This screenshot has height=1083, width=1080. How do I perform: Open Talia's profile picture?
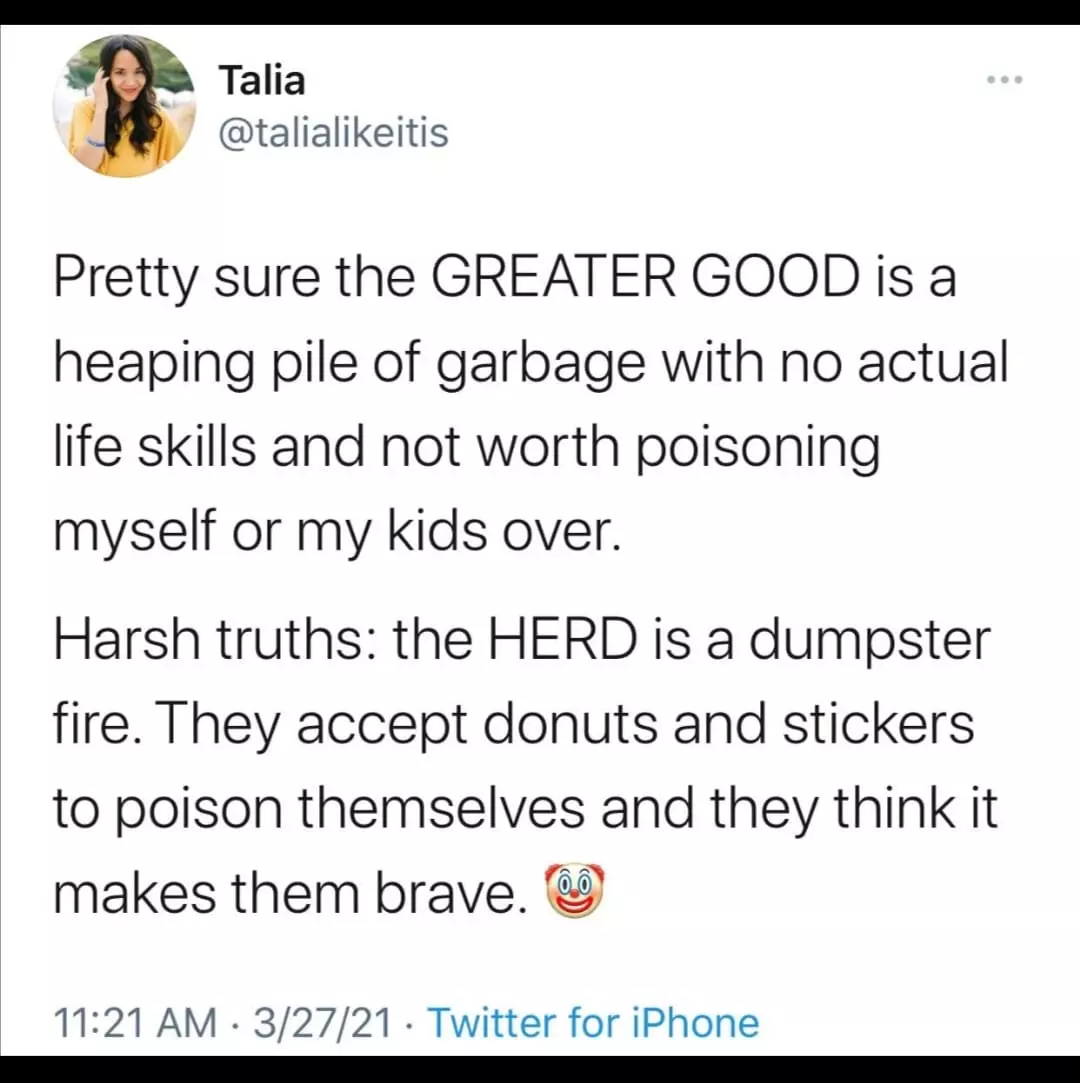[x=123, y=105]
